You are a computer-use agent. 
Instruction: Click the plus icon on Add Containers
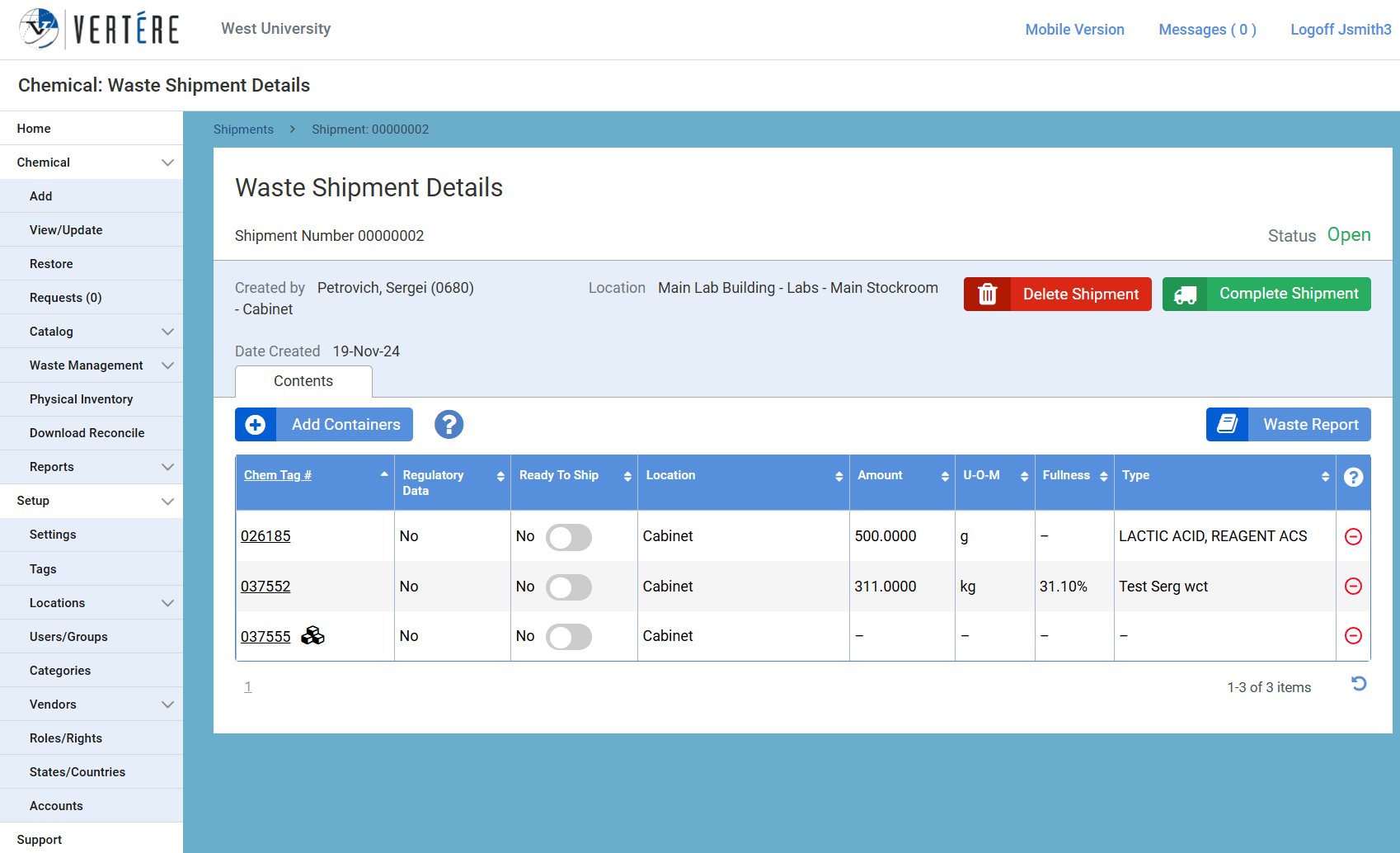pos(256,425)
